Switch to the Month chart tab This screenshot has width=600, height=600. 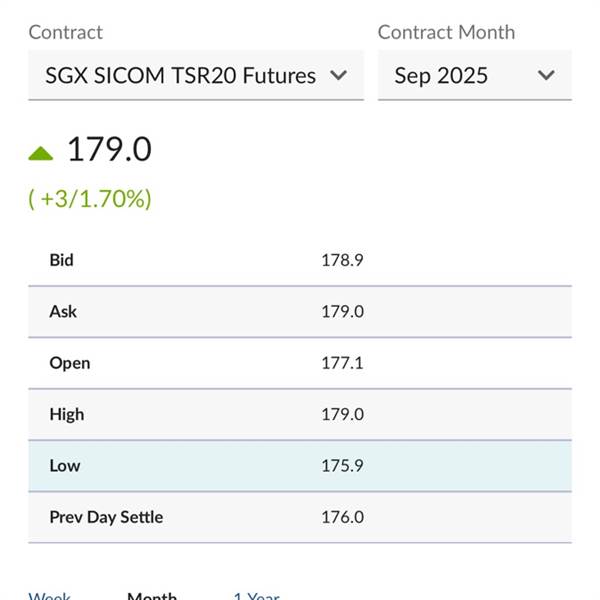(152, 595)
